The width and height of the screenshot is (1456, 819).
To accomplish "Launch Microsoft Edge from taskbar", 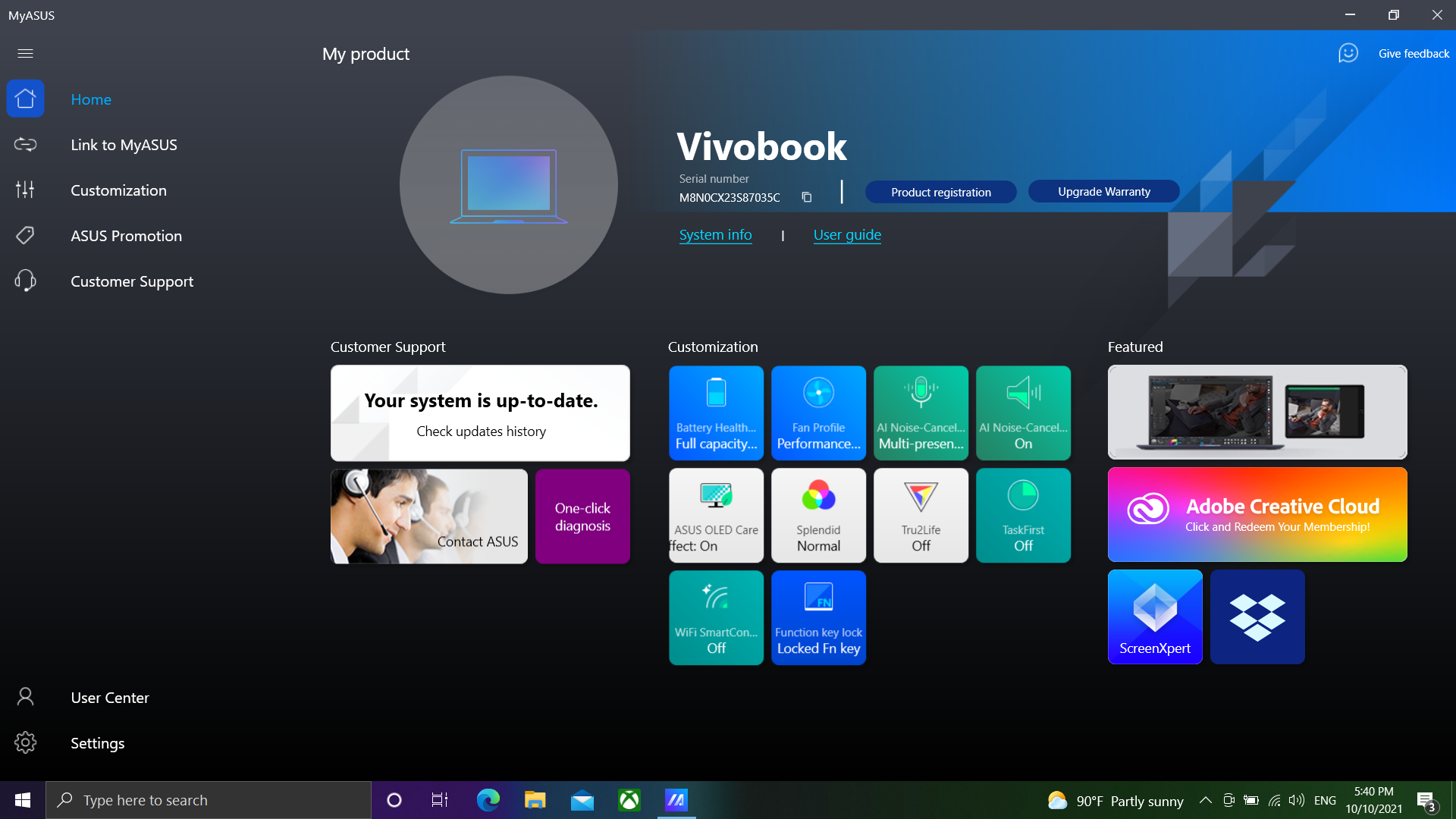I will (x=488, y=800).
